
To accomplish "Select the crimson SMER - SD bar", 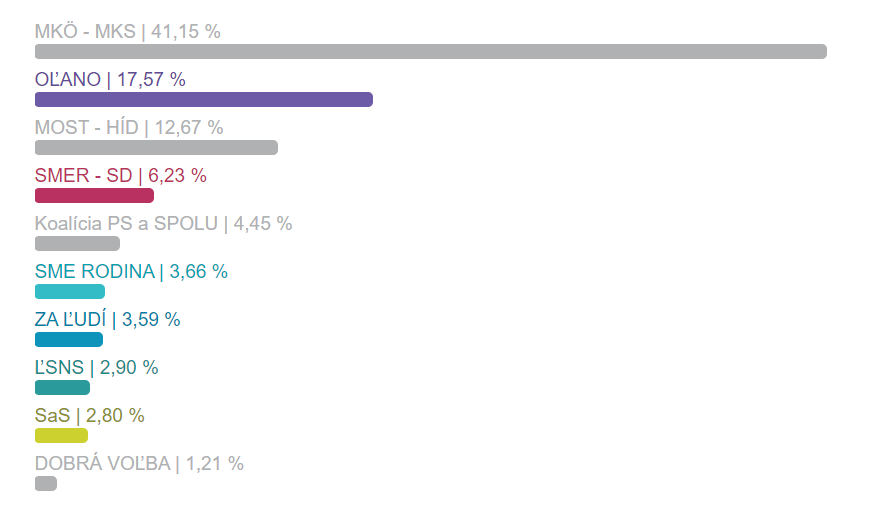I will pos(94,196).
